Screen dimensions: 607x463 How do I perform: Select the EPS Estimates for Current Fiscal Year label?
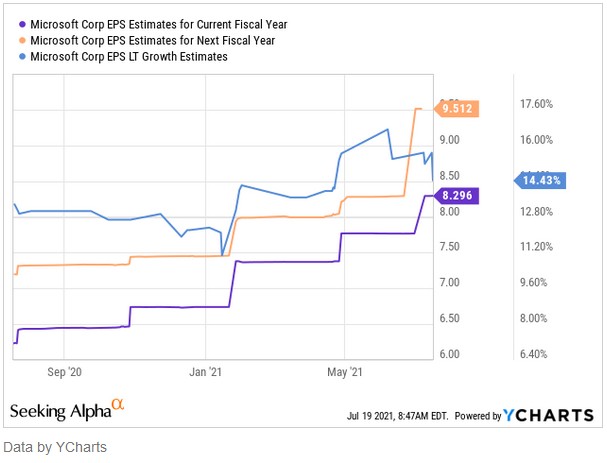[159, 24]
